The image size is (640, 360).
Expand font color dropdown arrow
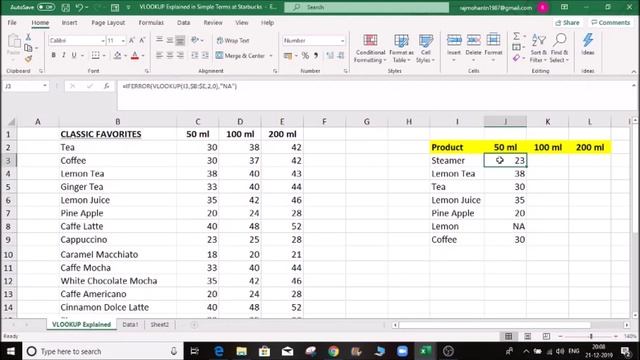coord(143,56)
